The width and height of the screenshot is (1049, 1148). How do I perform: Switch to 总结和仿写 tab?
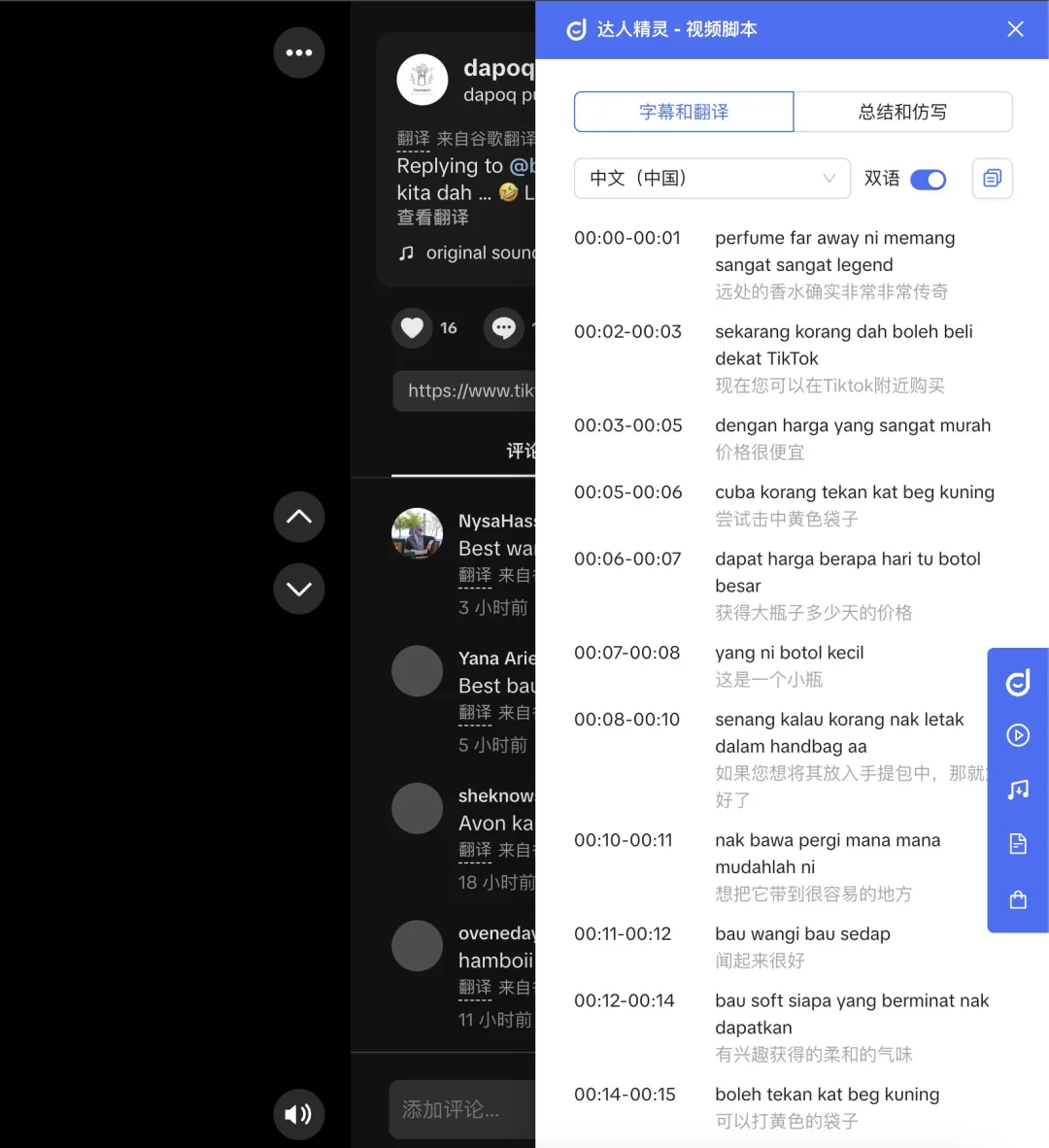[x=902, y=112]
